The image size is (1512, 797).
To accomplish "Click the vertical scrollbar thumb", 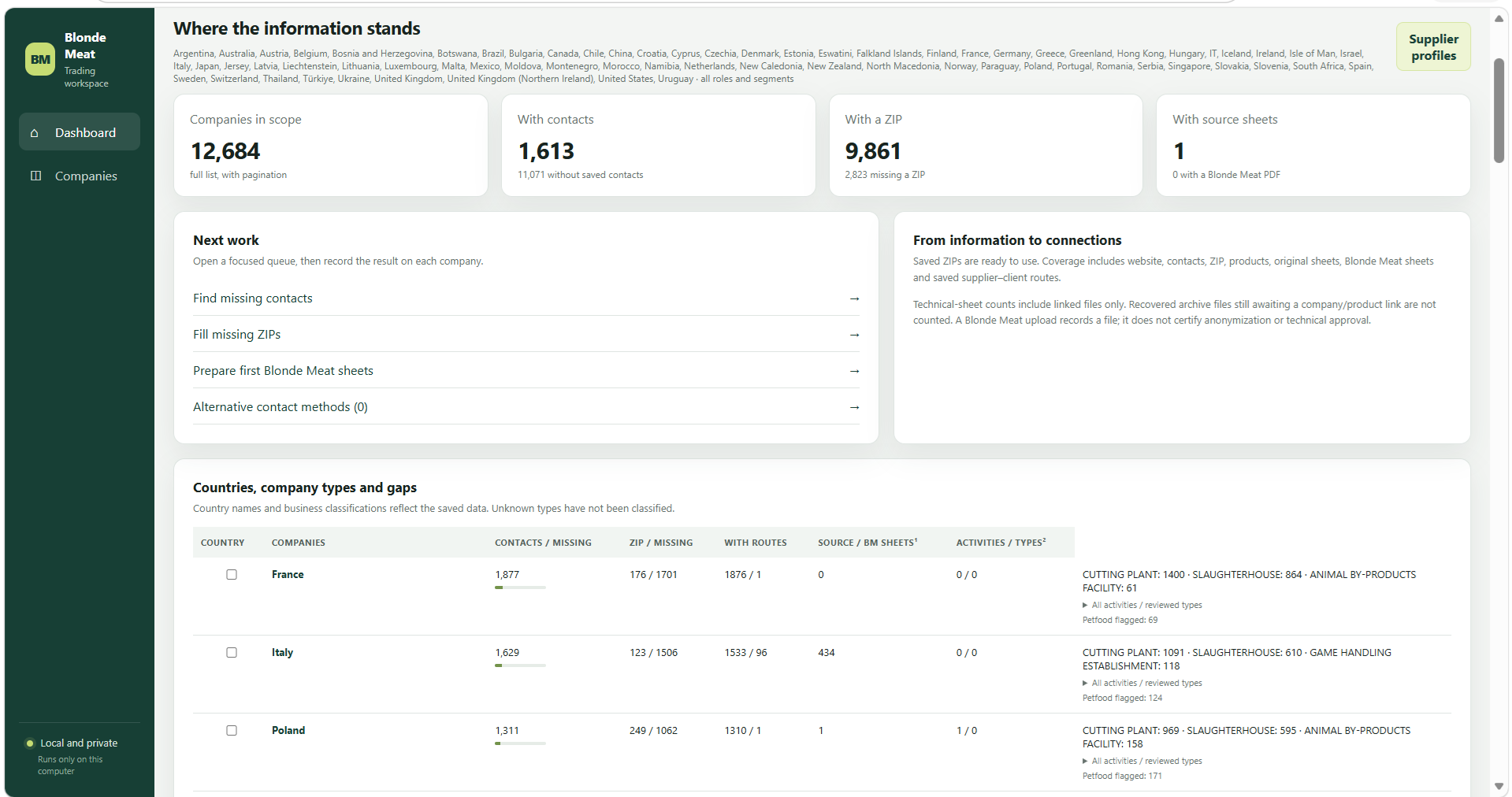I will (1499, 110).
